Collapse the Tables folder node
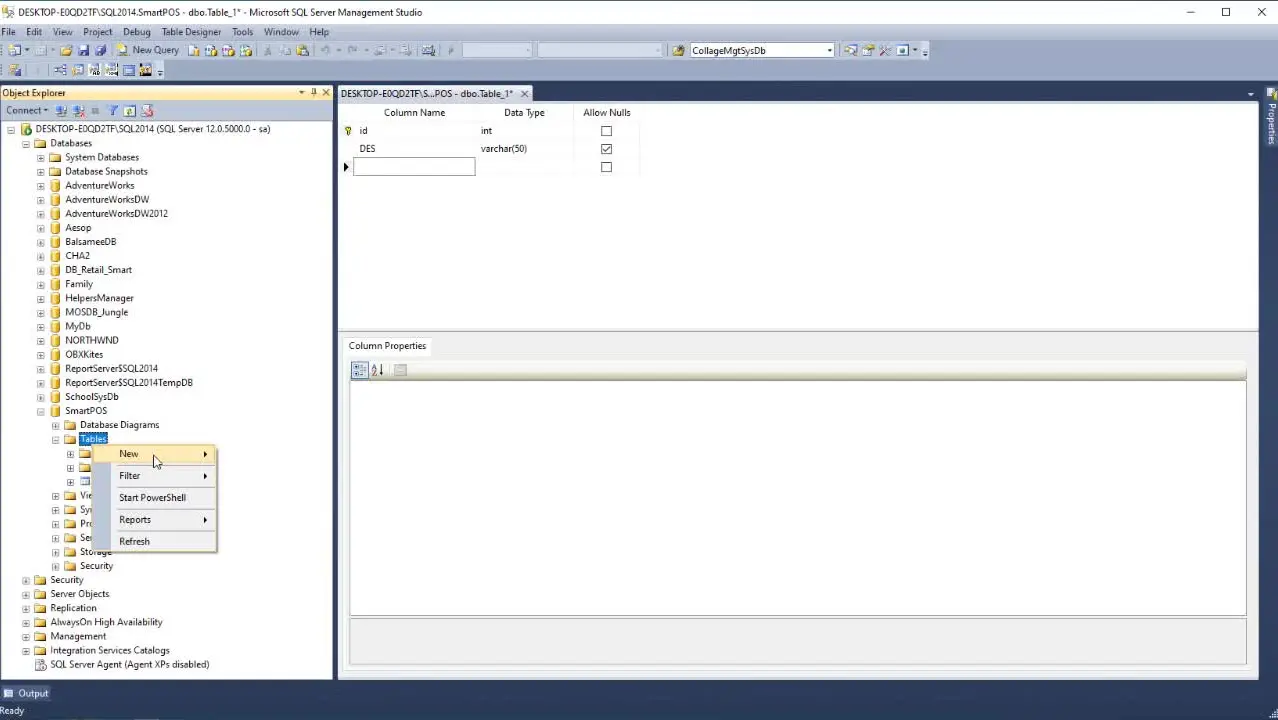The image size is (1278, 720). 56,440
